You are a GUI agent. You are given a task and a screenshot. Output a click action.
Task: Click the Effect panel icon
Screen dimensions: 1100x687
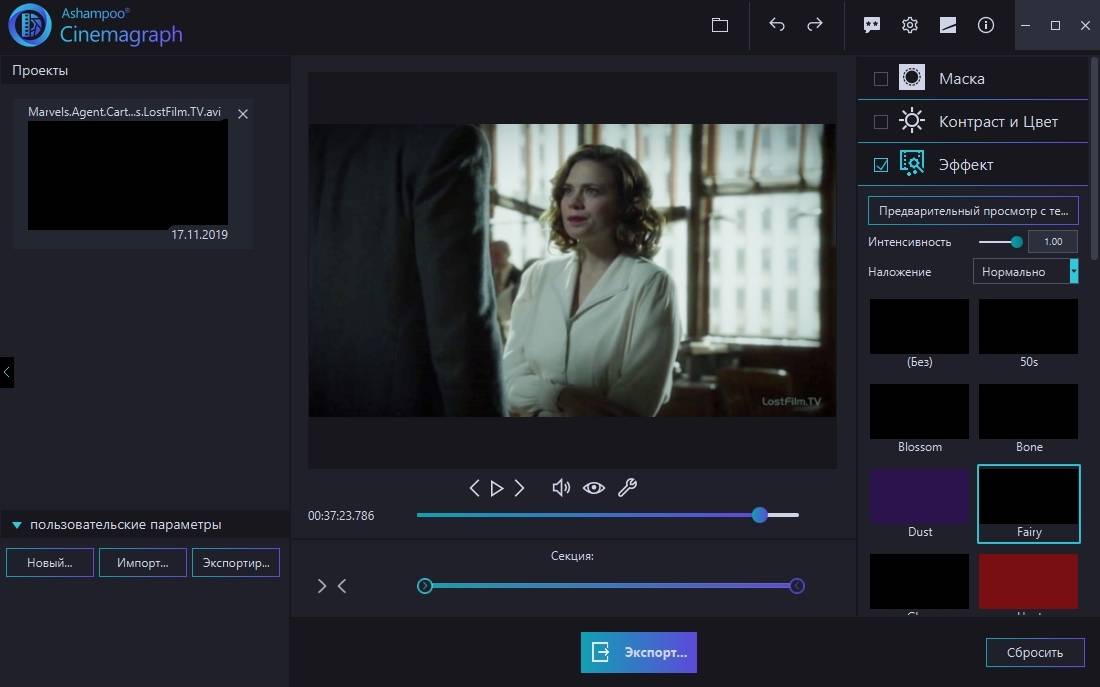[911, 164]
